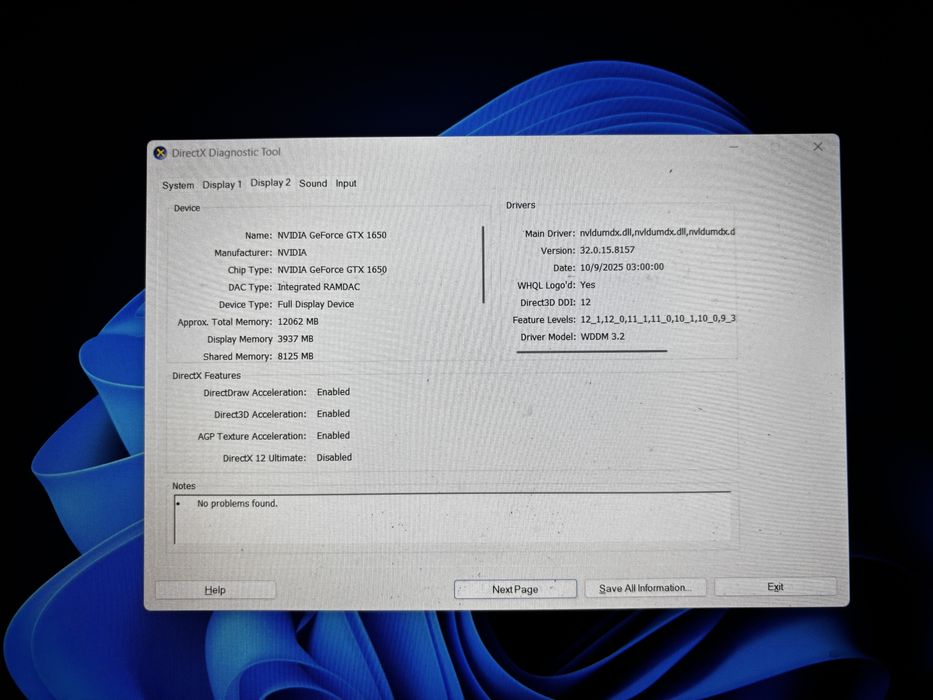Image resolution: width=933 pixels, height=700 pixels.
Task: Select the Display 2 tab
Action: click(270, 183)
